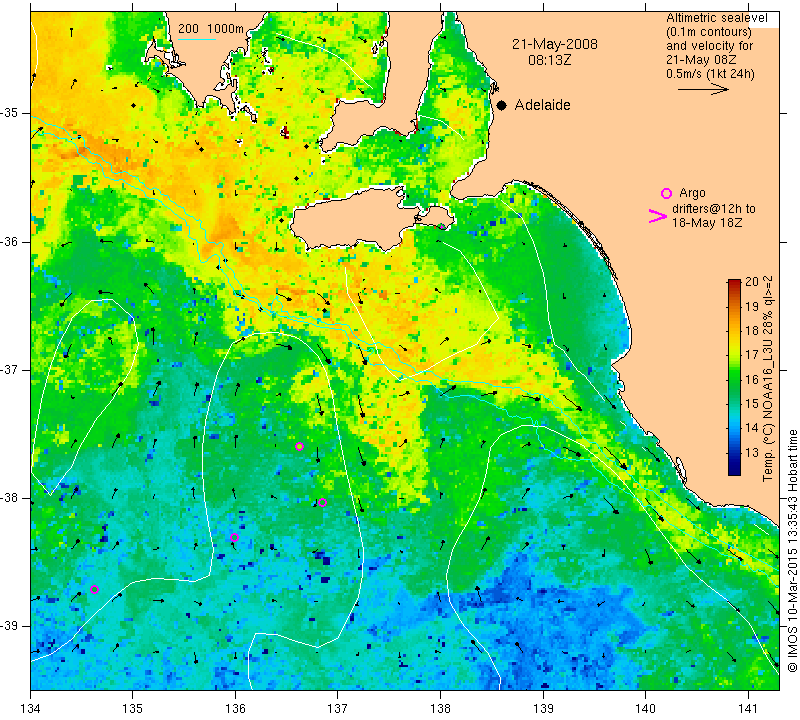Click the longitude axis label 139
Screen dimensions: 800x720
click(543, 708)
